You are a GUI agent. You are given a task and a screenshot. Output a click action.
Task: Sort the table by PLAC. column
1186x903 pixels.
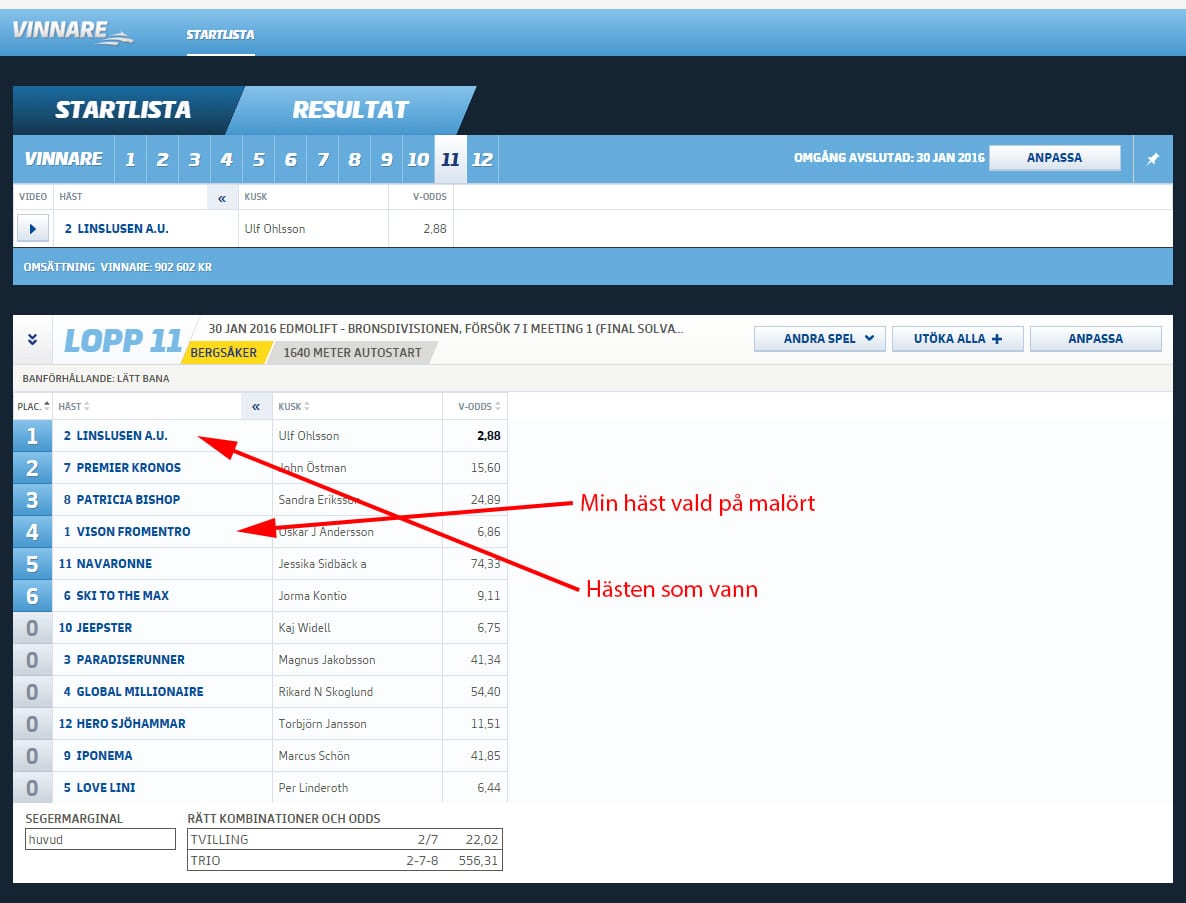[x=30, y=405]
